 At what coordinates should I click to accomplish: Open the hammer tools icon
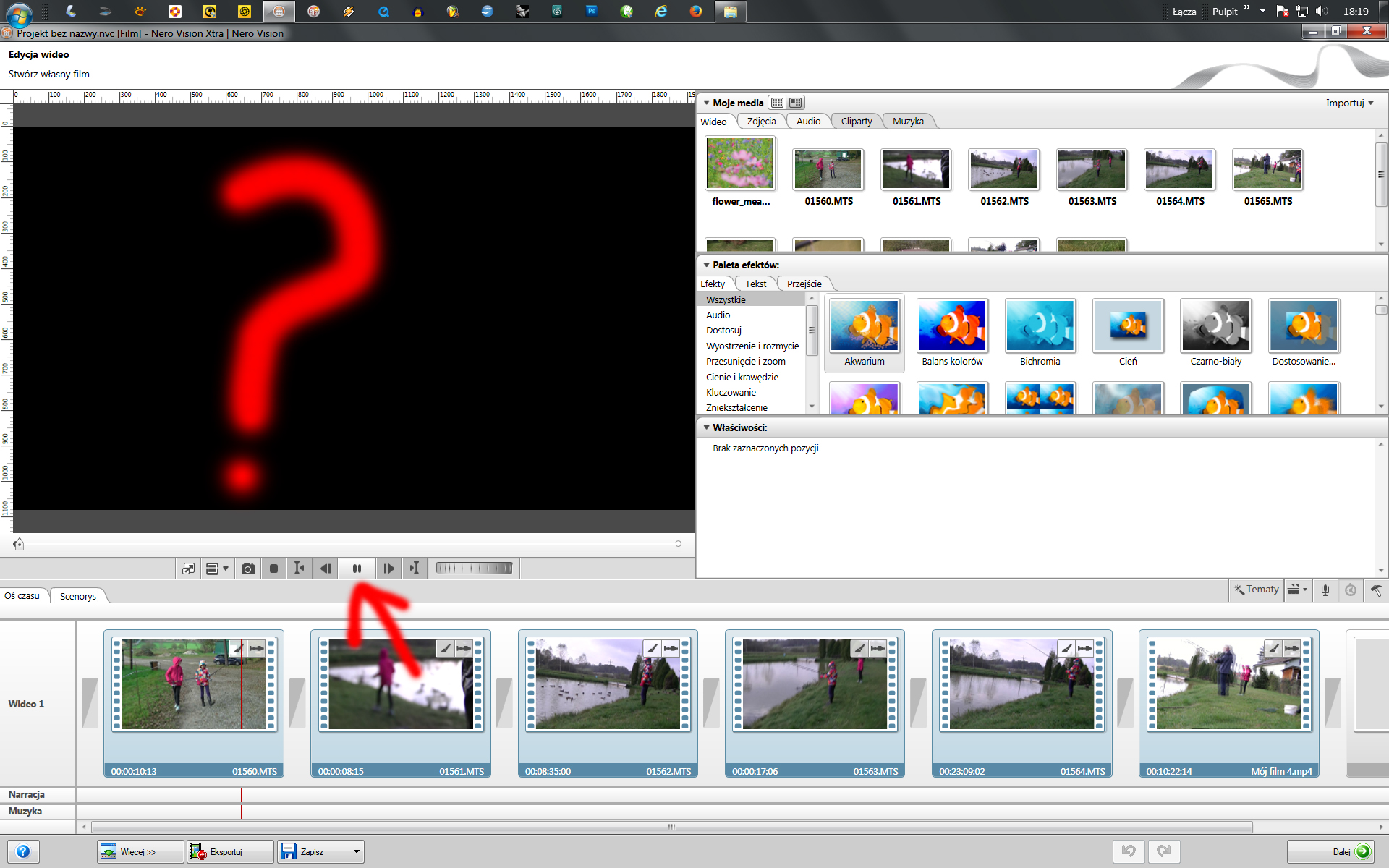(1376, 590)
